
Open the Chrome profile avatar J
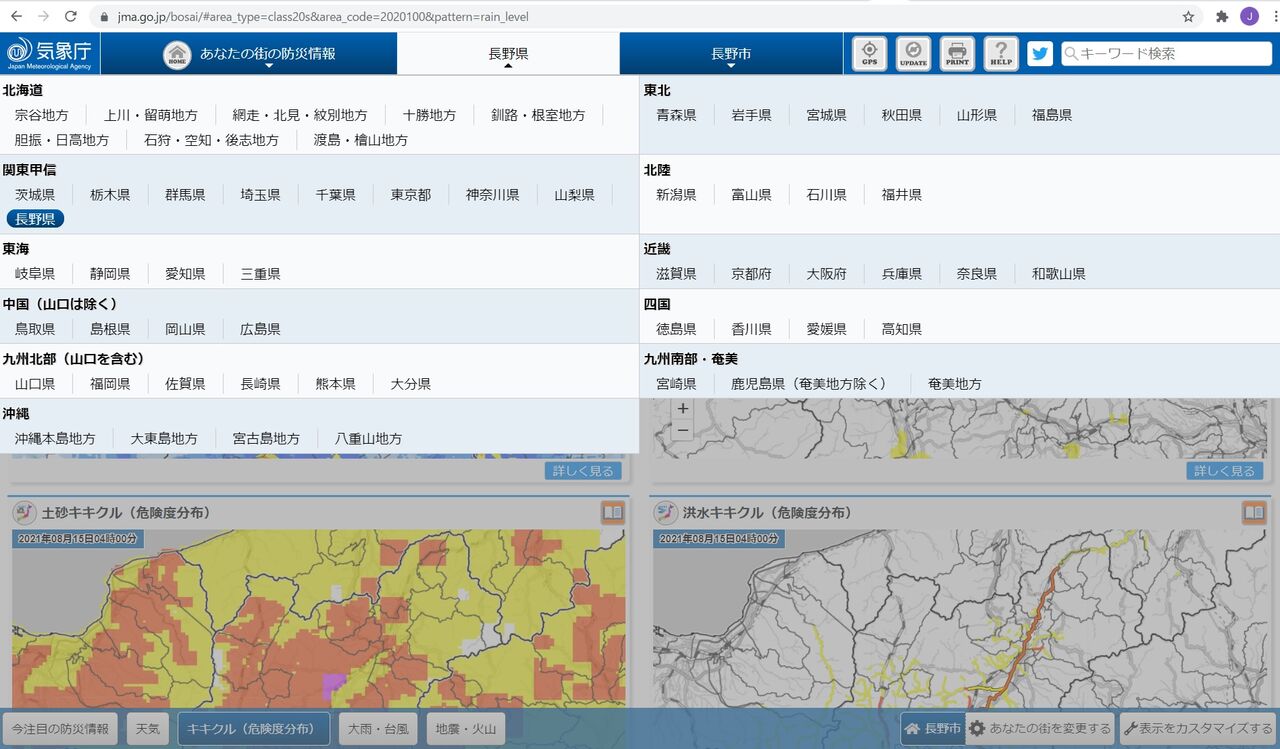pos(1249,16)
